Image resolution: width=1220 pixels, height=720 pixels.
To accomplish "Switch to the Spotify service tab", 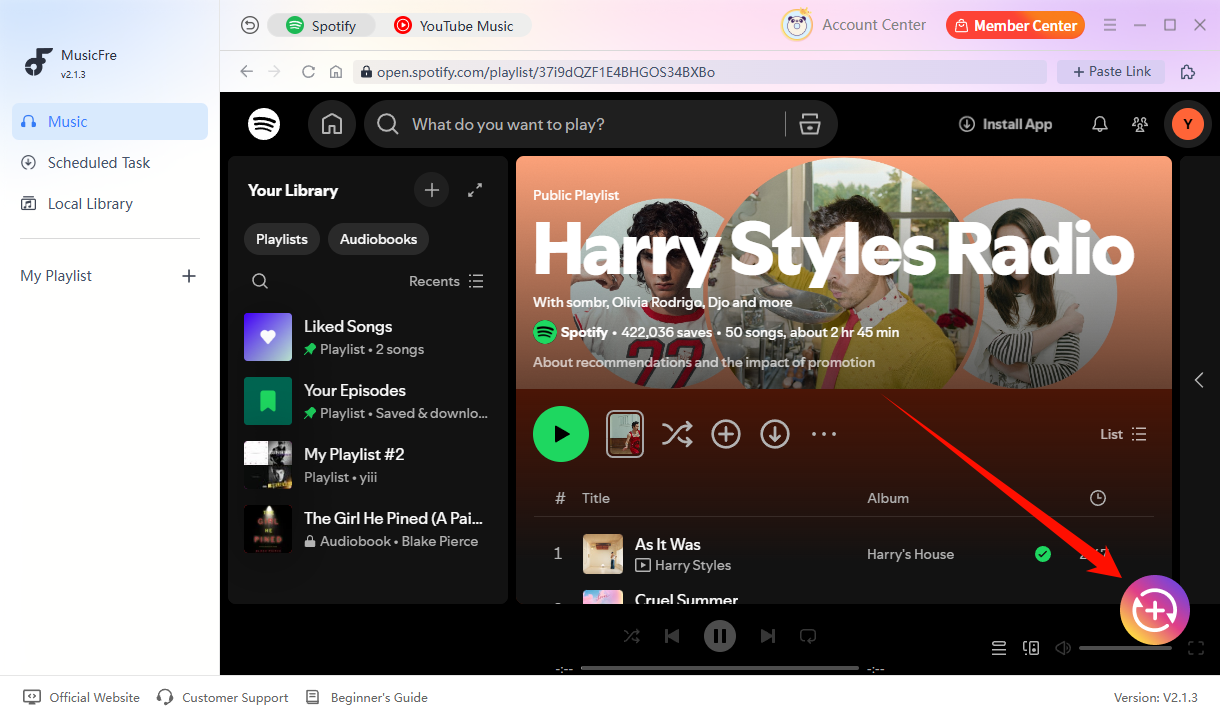I will coord(322,26).
